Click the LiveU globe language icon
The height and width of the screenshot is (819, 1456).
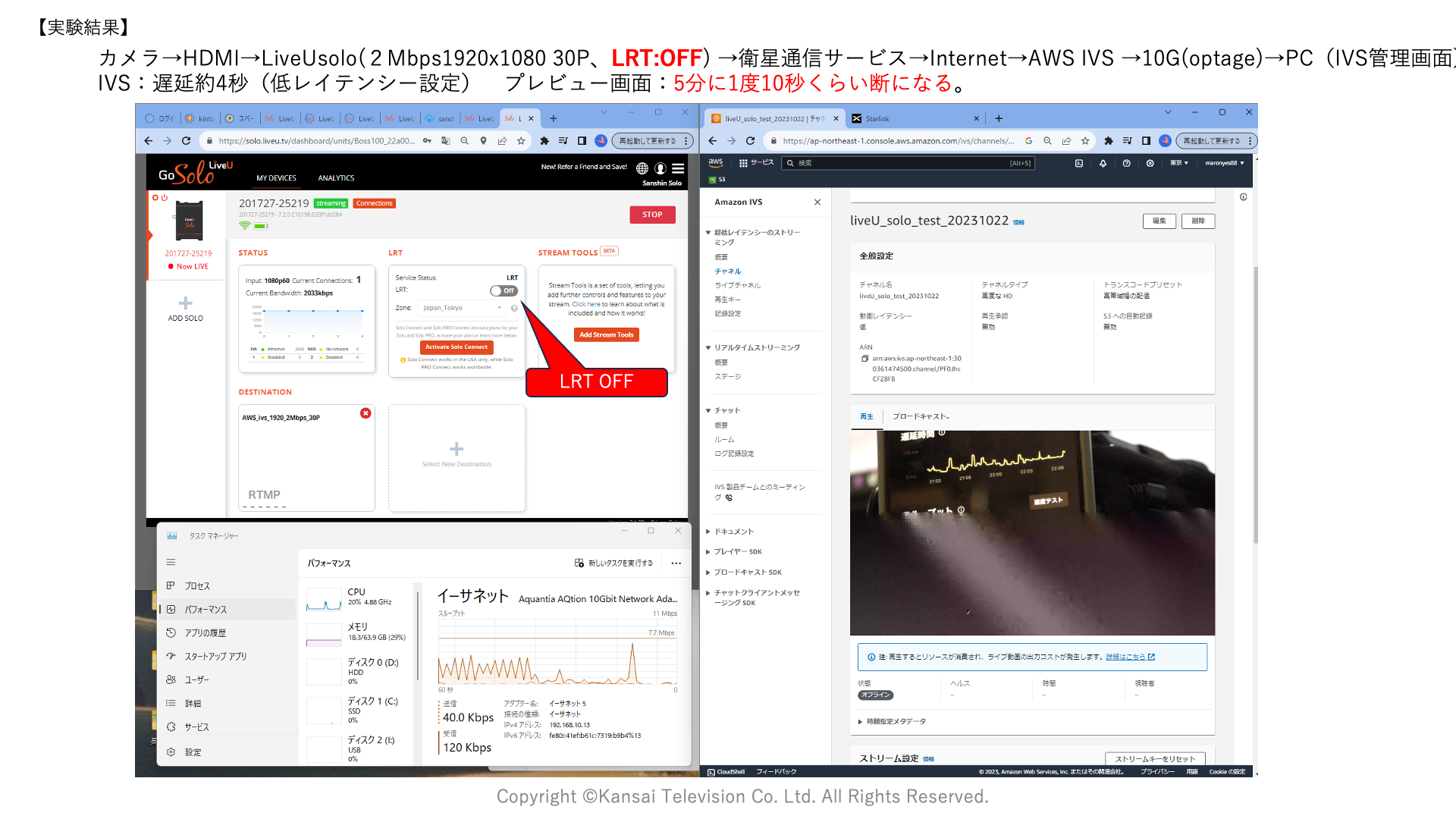pyautogui.click(x=642, y=168)
